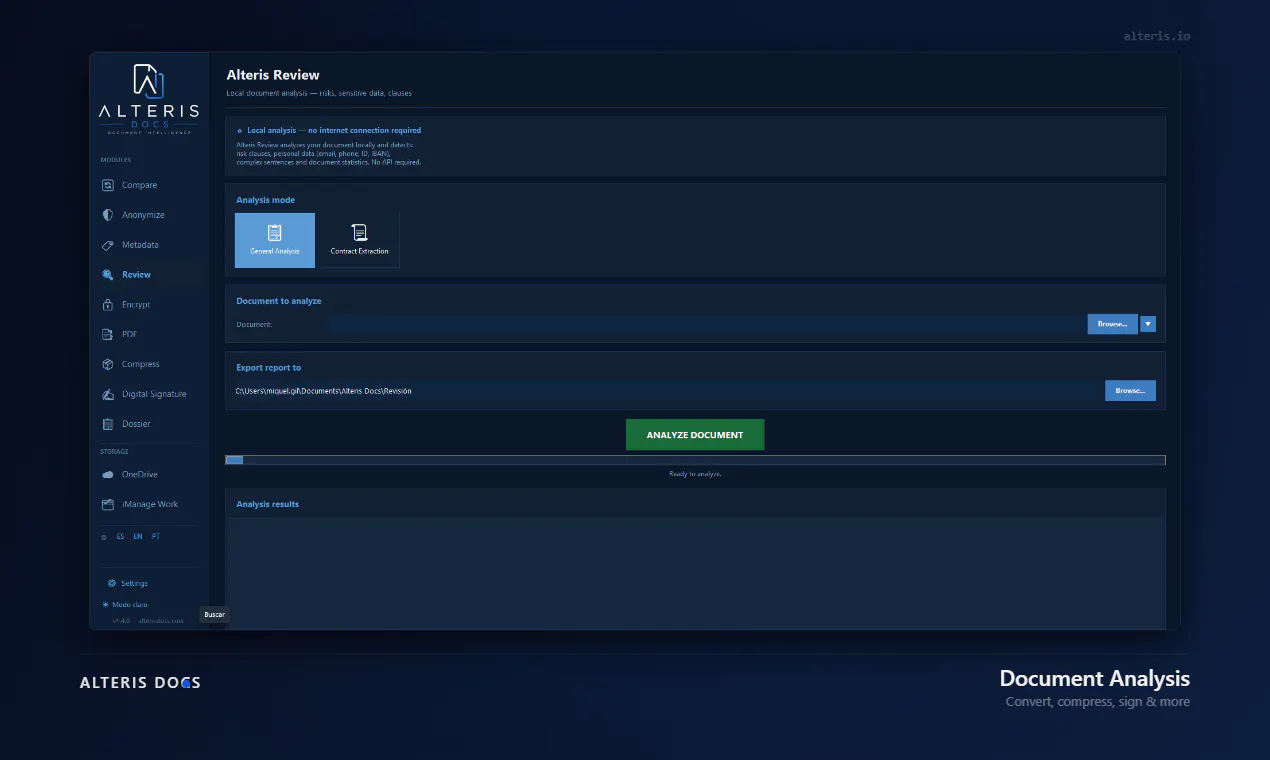Click the sun icon beside Modo claro

tap(105, 605)
